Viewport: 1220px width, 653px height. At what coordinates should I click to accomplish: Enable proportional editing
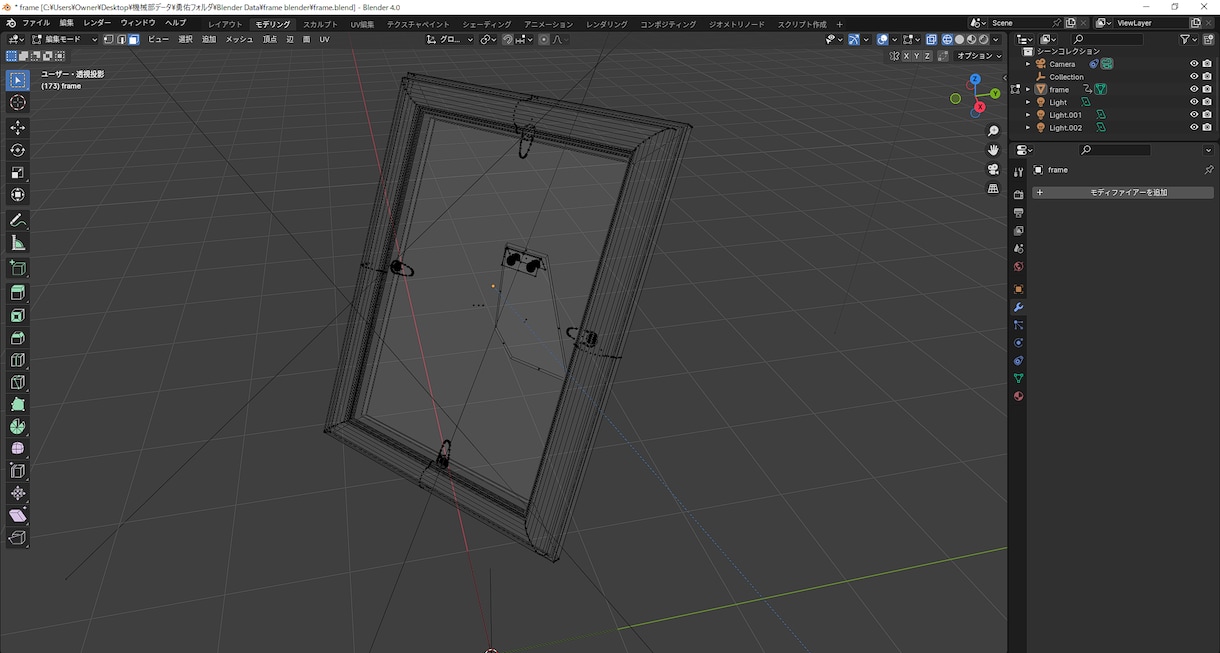[x=544, y=39]
